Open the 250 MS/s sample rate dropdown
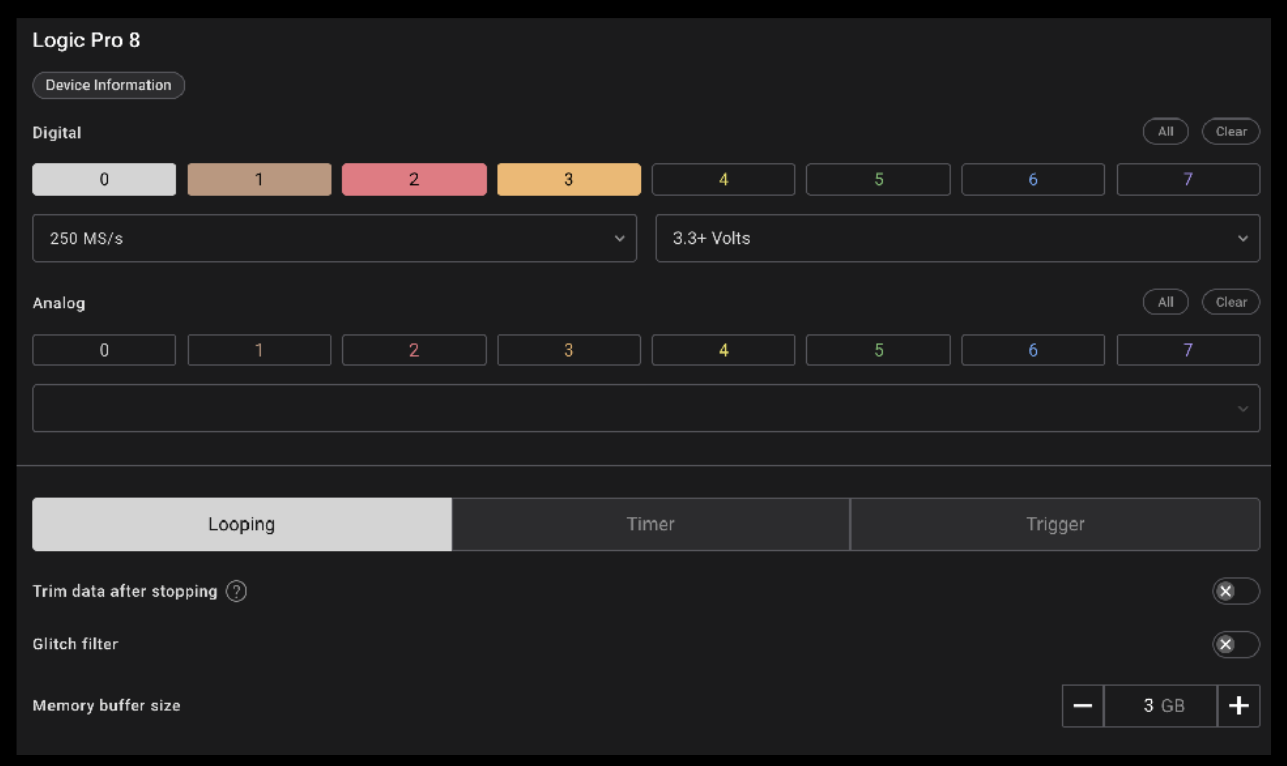 pos(334,238)
